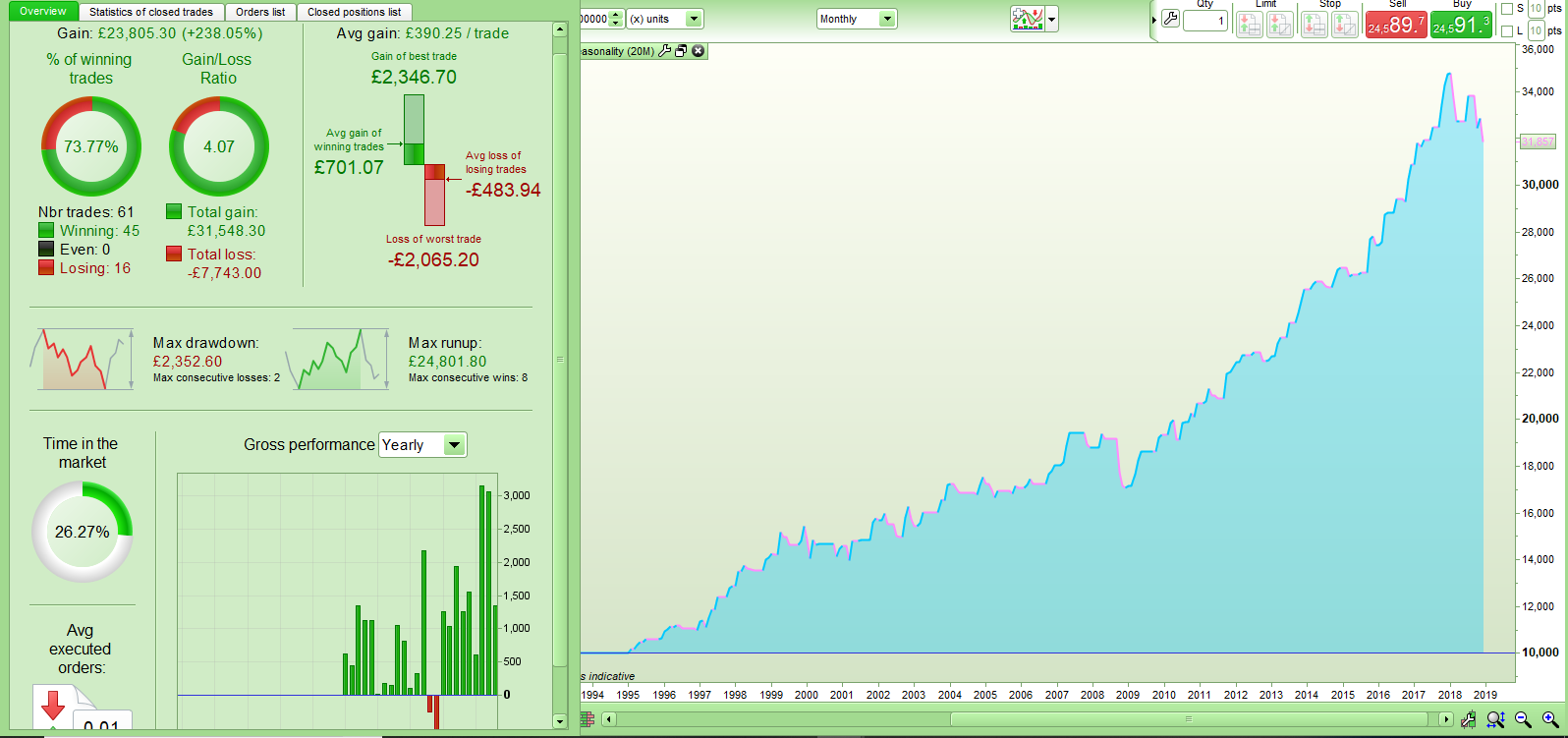Click Total gain £31,548.30 value
This screenshot has height=738, width=1568.
[x=227, y=231]
